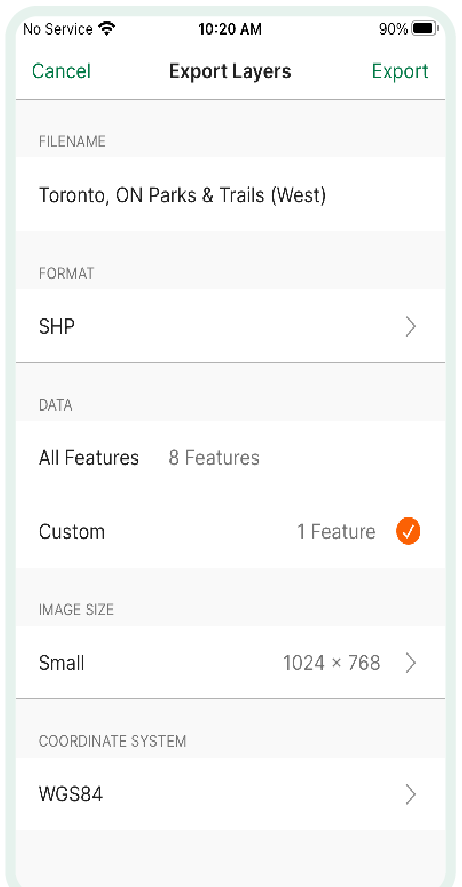Tap Export to export layers
The width and height of the screenshot is (462, 887).
tap(400, 71)
